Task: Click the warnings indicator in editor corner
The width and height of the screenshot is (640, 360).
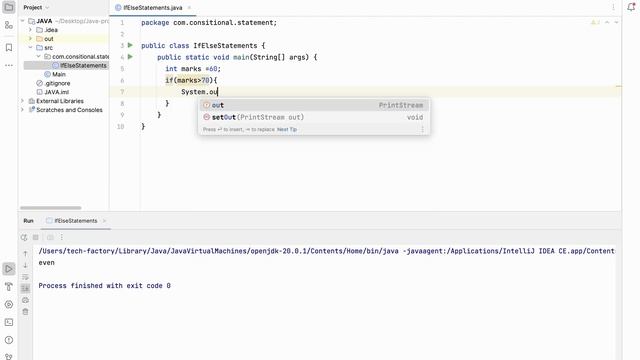Action: click(x=595, y=22)
